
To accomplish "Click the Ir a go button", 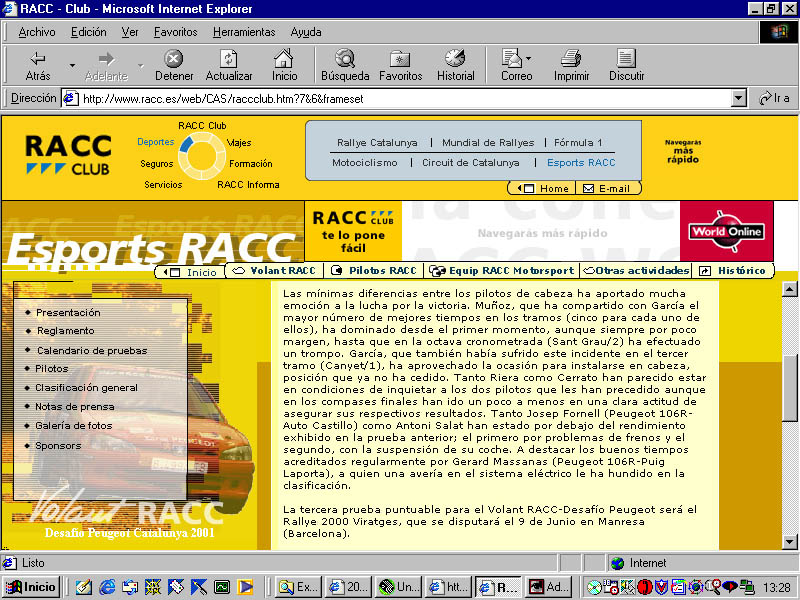I will pos(774,98).
